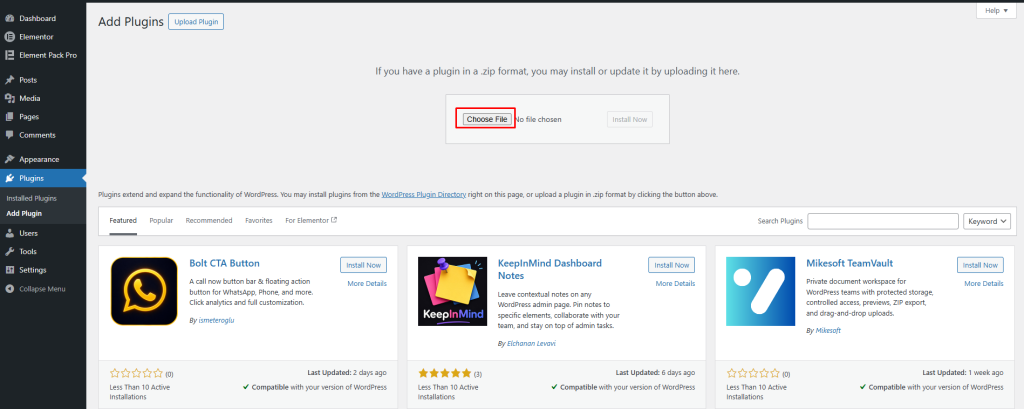Click the external link icon beside For Elementor

(x=334, y=220)
